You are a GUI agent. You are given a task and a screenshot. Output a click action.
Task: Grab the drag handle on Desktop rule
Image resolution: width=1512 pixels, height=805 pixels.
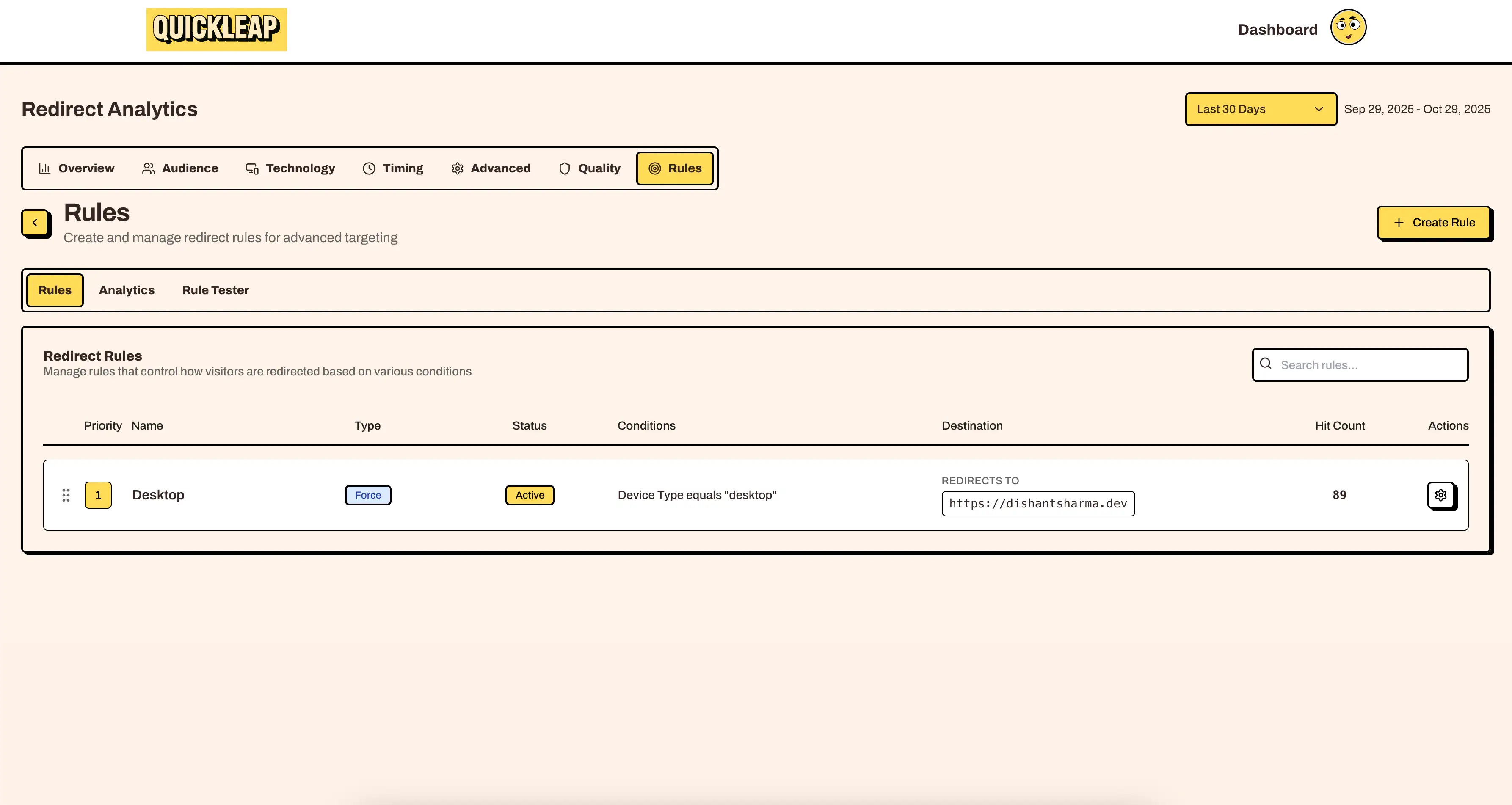pos(66,495)
